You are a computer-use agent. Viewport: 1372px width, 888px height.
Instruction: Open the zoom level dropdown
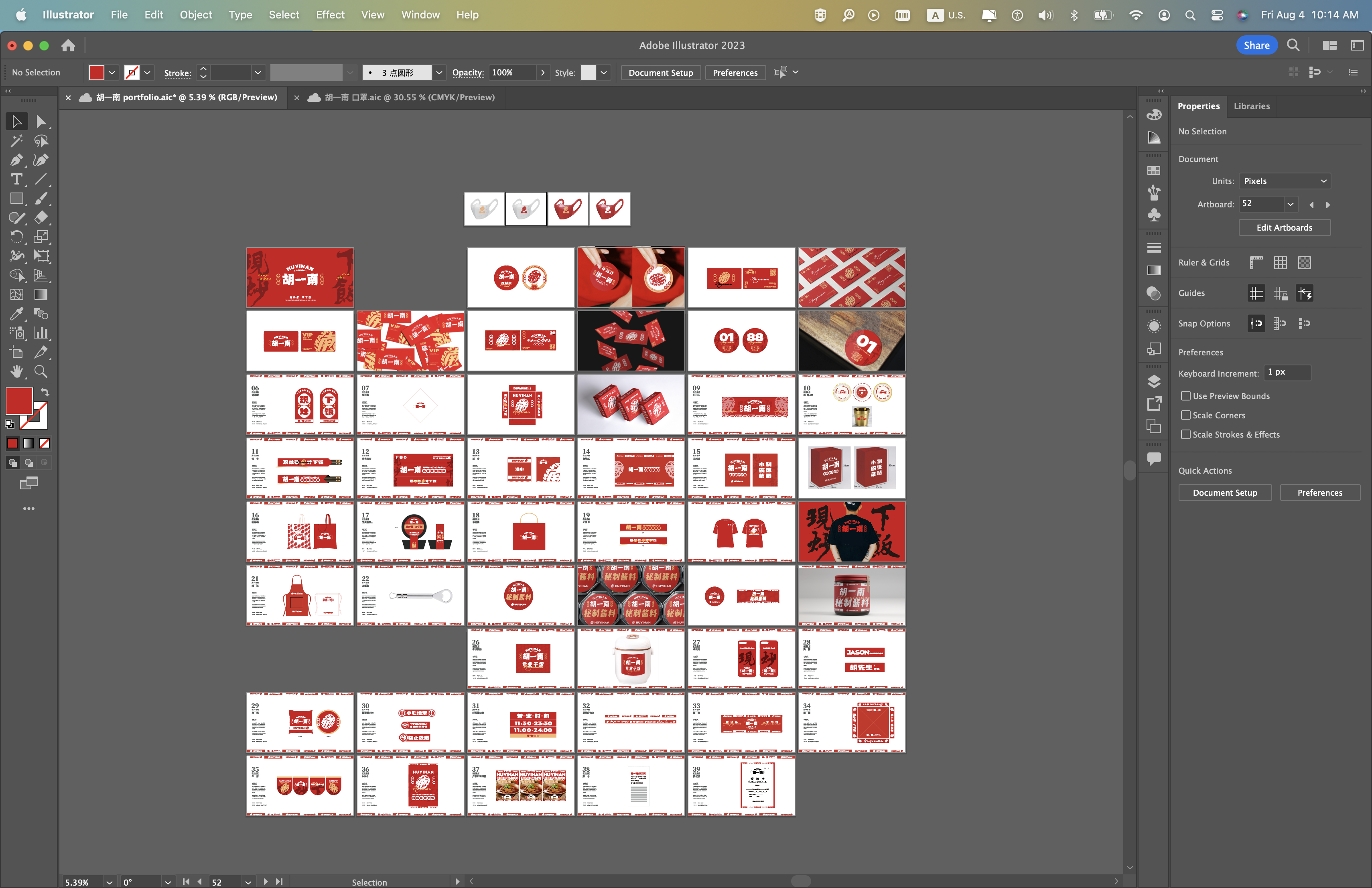click(x=109, y=882)
